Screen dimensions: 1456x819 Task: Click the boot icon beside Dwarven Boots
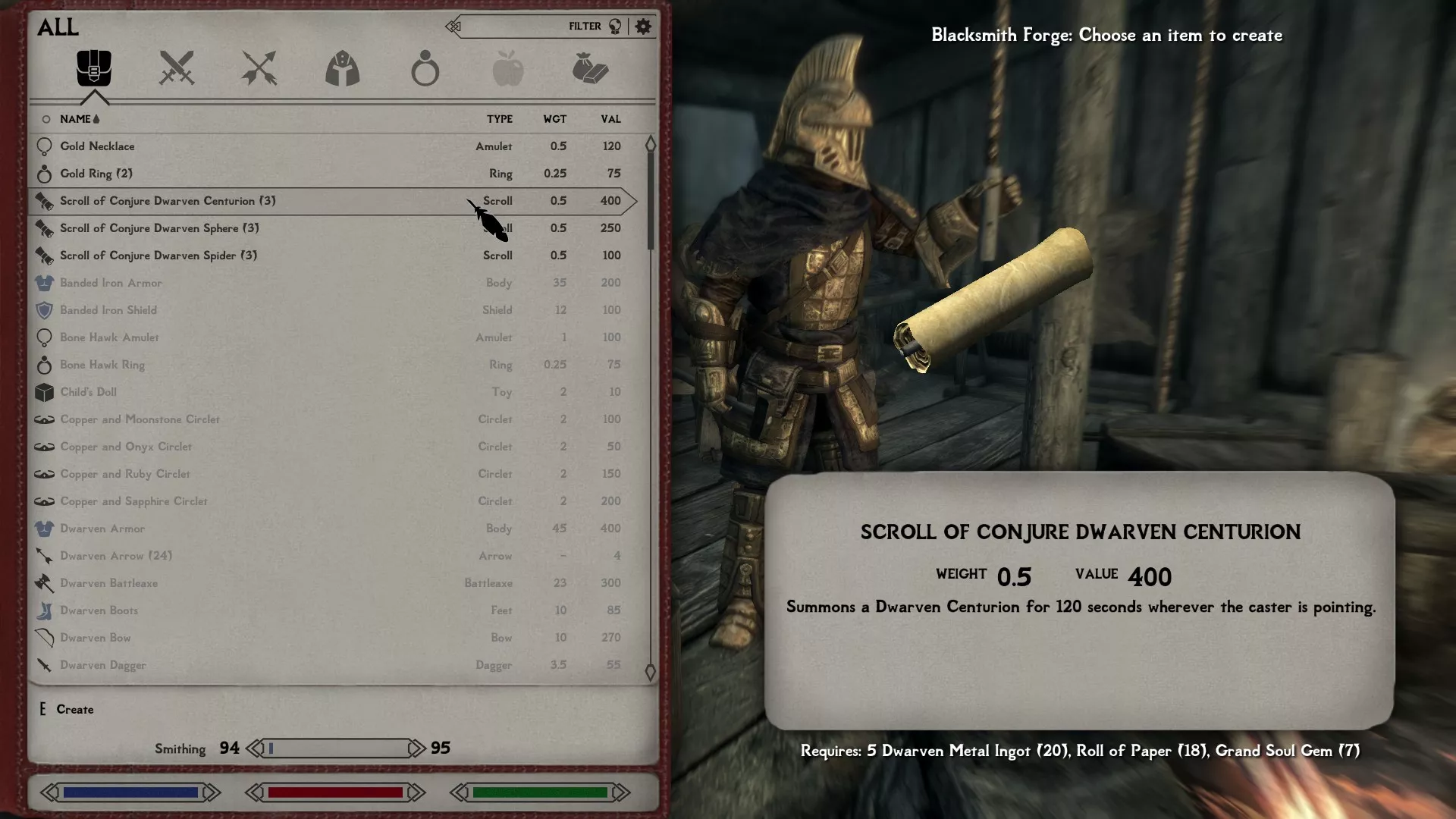(x=44, y=610)
